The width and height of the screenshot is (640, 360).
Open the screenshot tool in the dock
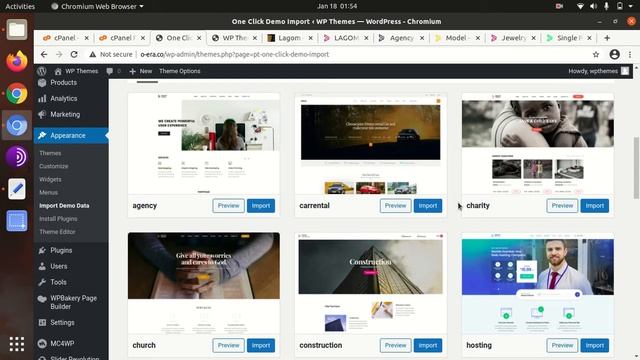point(17,221)
